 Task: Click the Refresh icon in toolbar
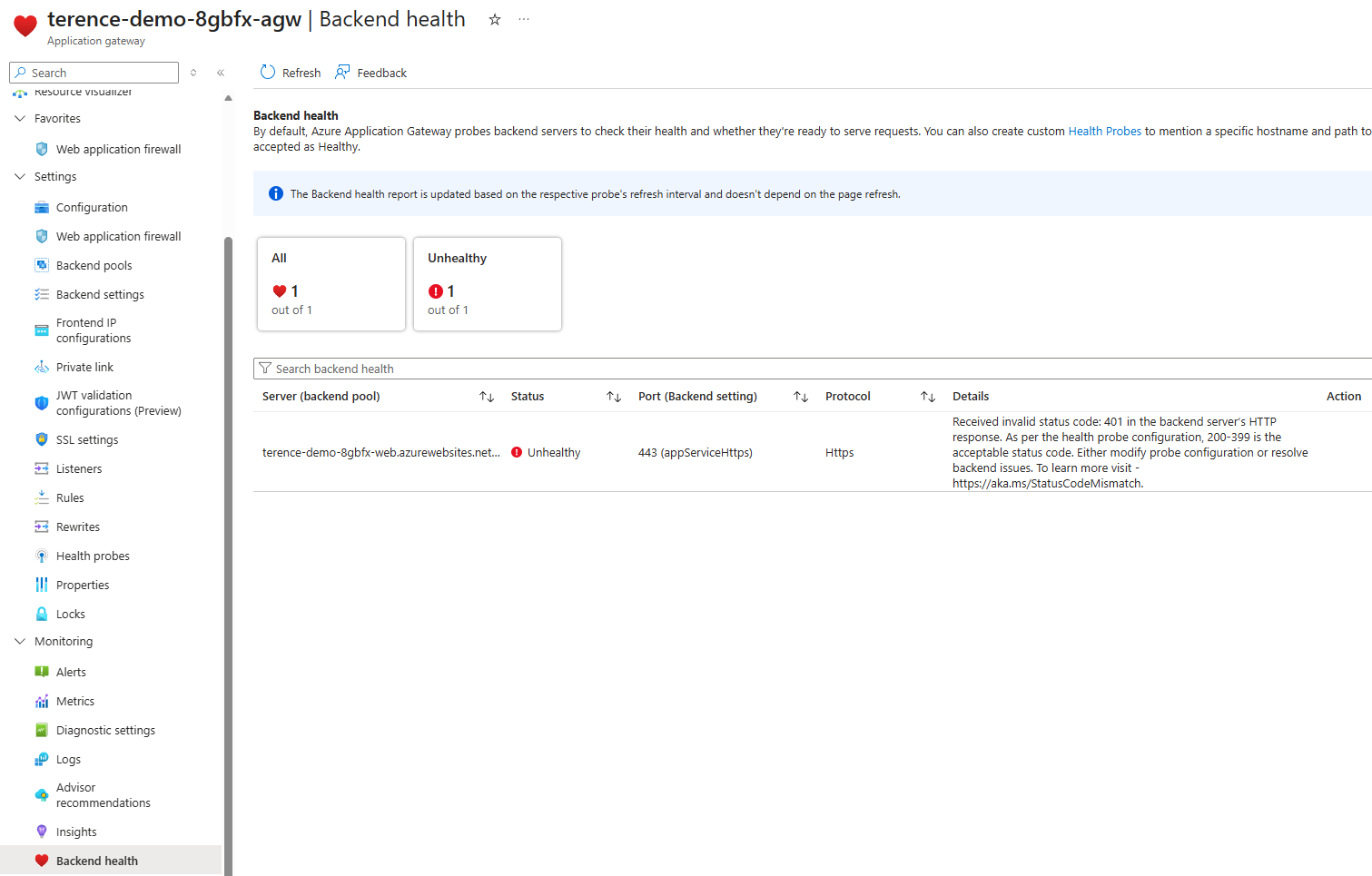coord(268,73)
